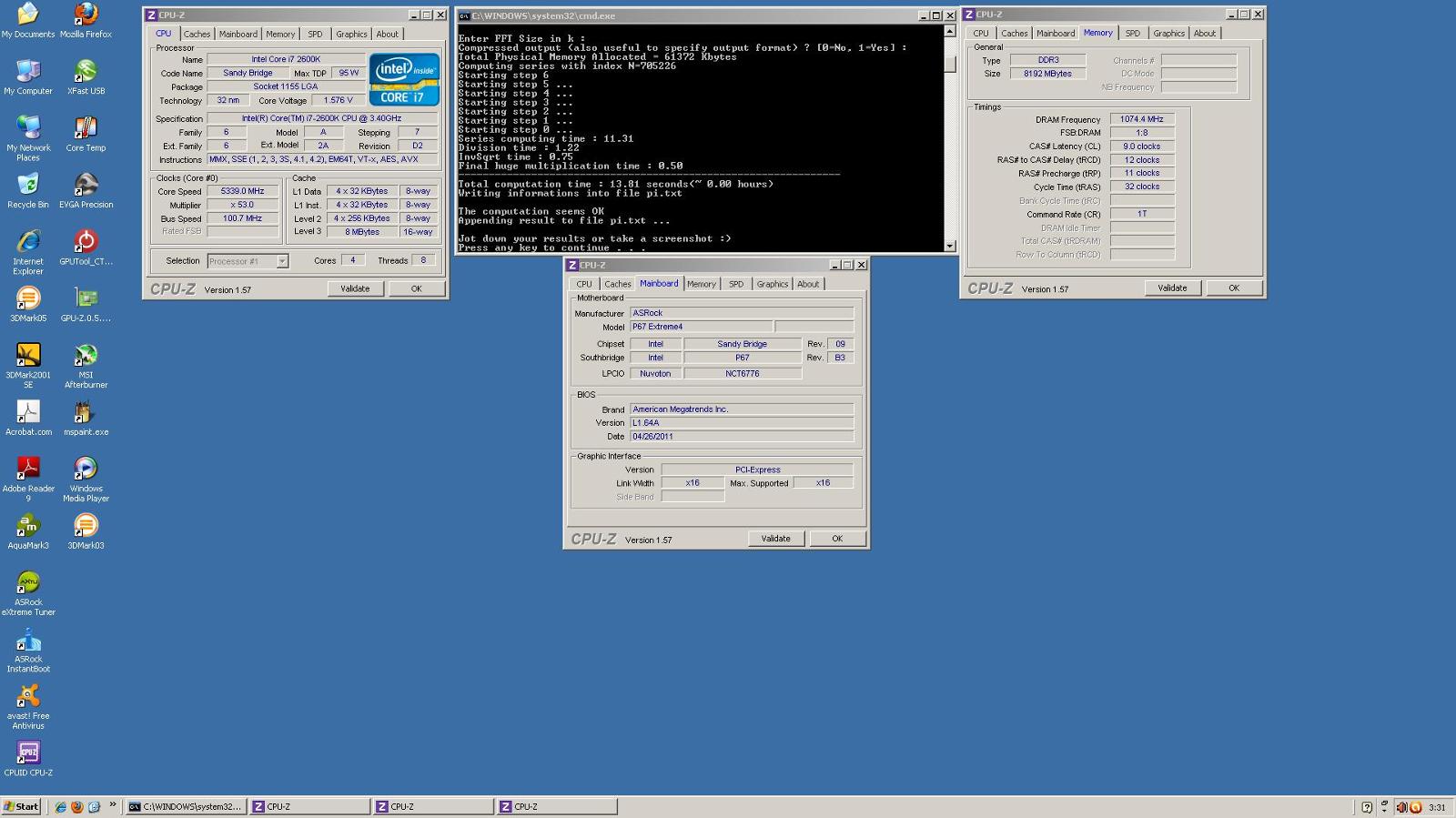Click Firefox icon in quick launch bar

(76, 807)
